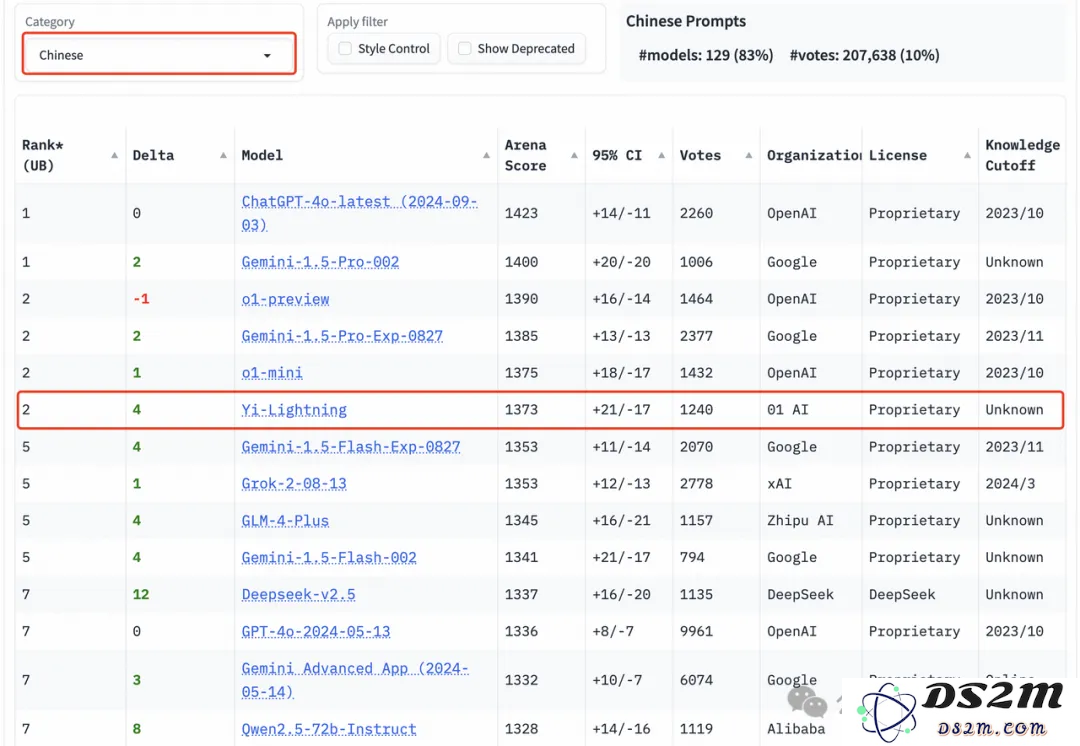Image resolution: width=1080 pixels, height=746 pixels.
Task: Open the Category dropdown showing Chinese
Action: [159, 54]
